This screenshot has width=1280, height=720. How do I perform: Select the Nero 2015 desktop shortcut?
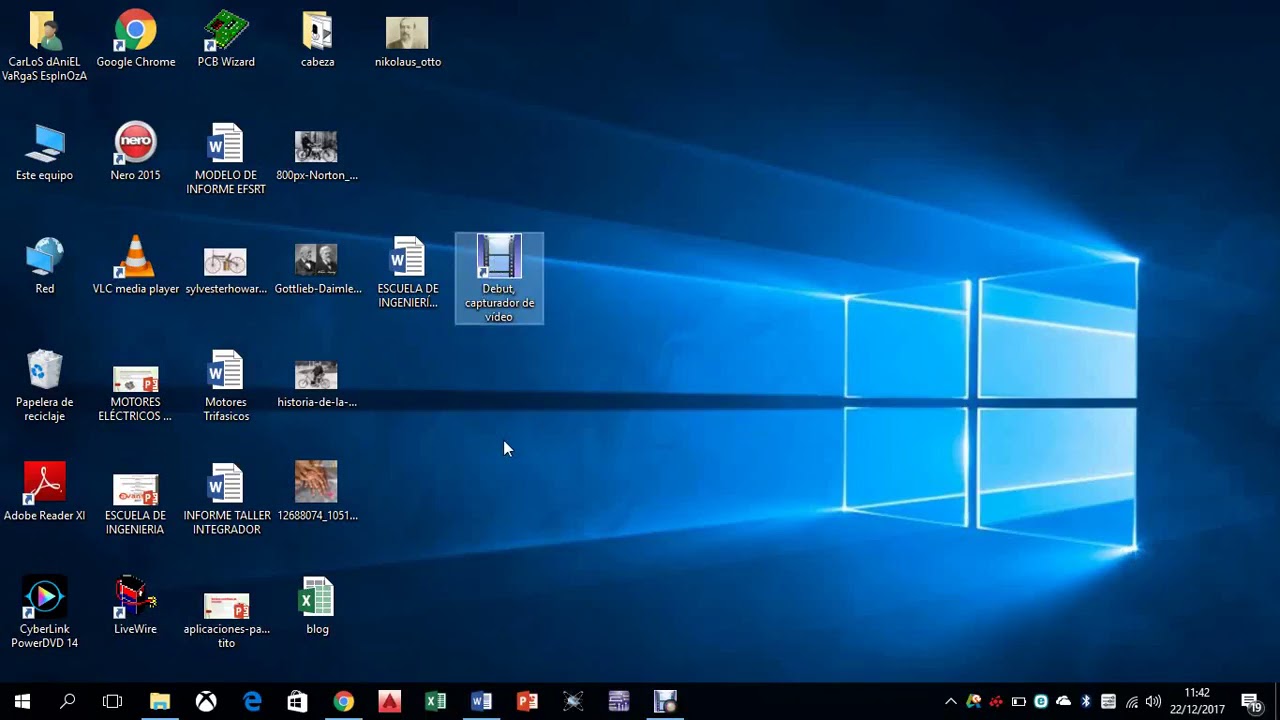tap(135, 153)
